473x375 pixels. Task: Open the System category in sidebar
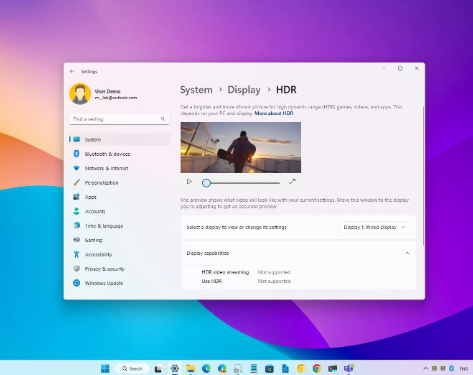click(x=119, y=139)
